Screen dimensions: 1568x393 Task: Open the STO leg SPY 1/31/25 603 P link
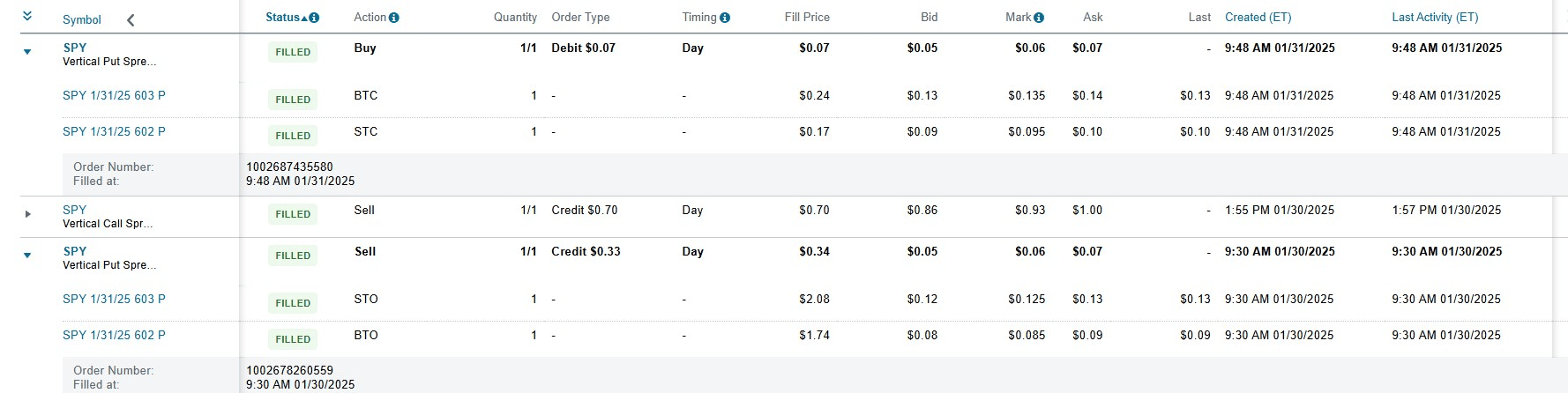(x=114, y=299)
